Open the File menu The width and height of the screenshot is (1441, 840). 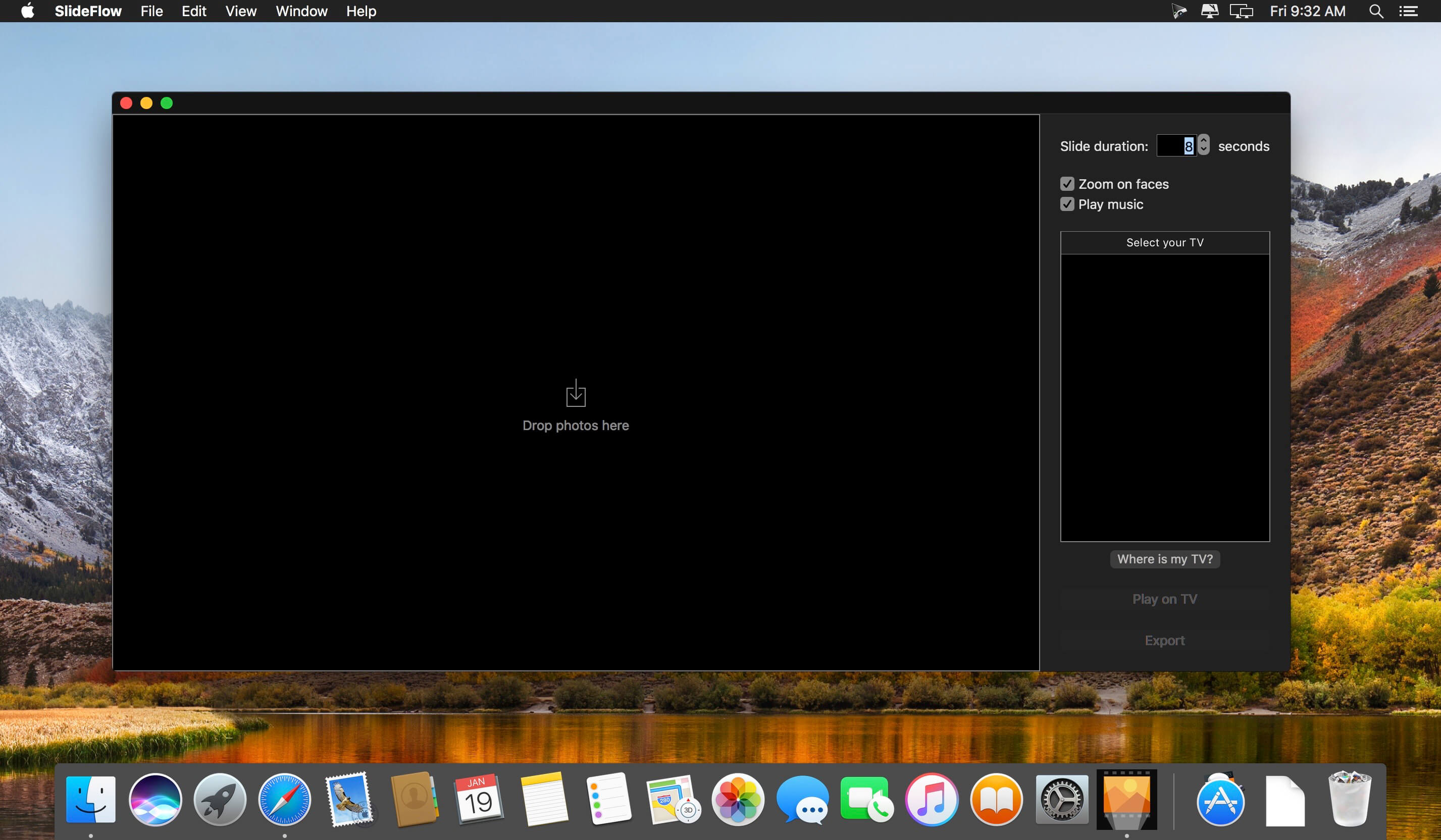click(151, 11)
